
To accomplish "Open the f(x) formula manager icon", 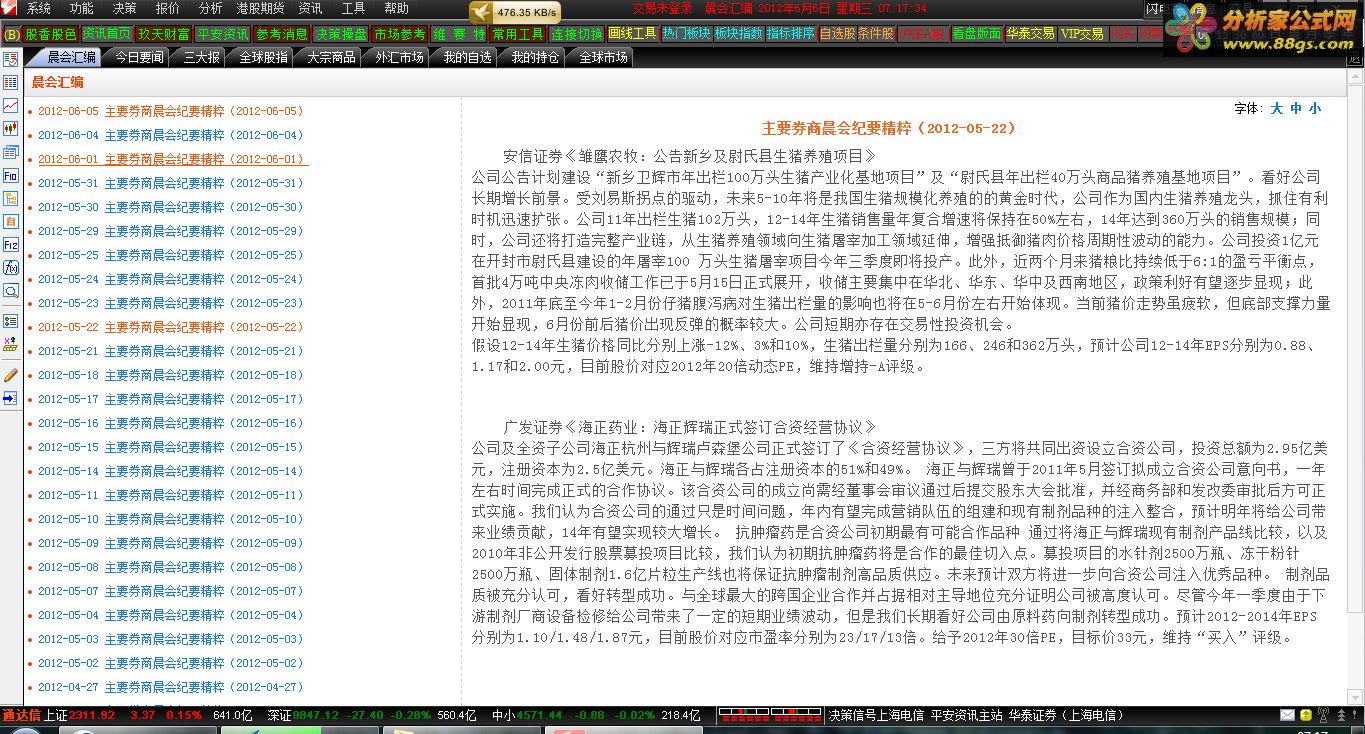I will 10,267.
